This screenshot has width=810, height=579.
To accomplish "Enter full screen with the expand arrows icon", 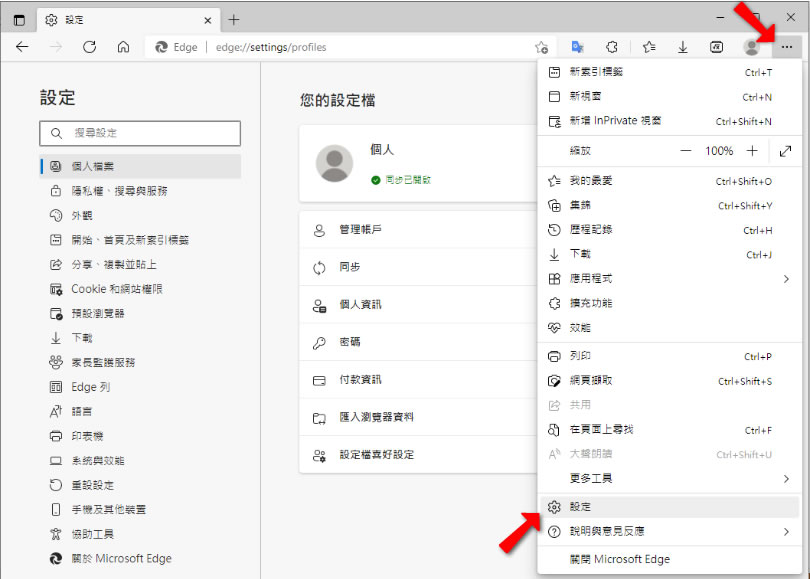I will 785,151.
